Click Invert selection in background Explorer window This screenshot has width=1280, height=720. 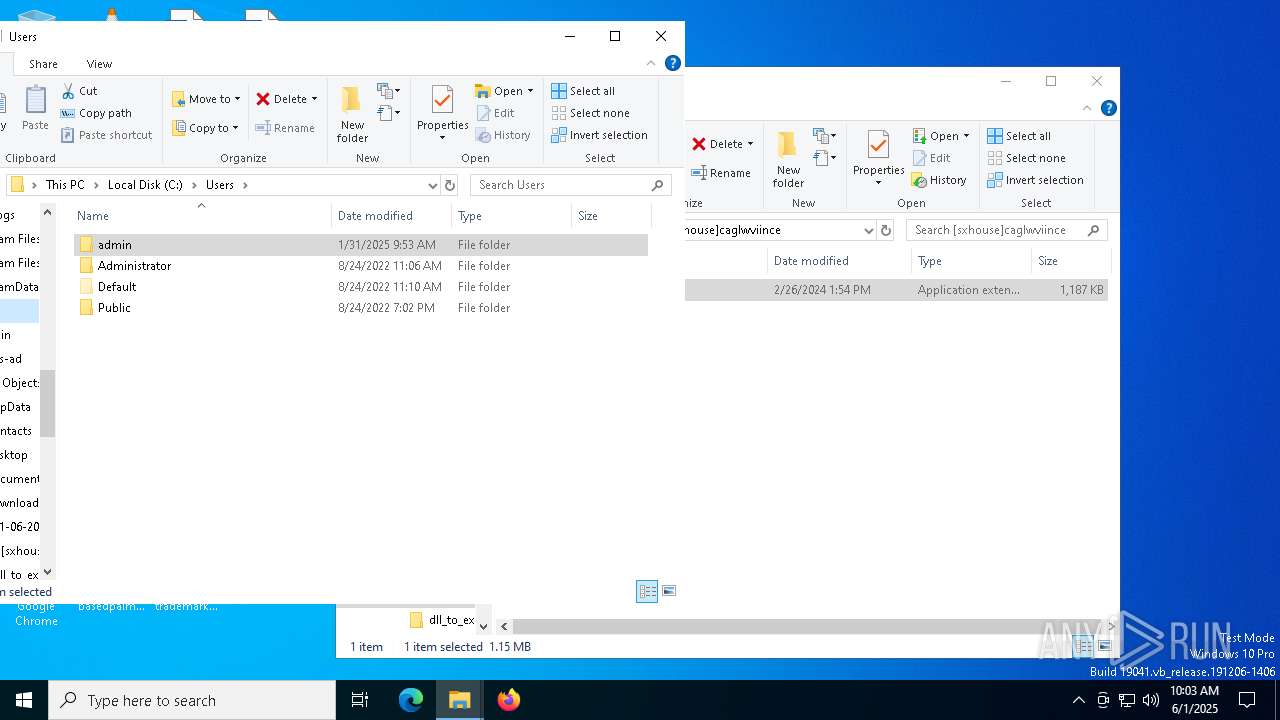[1035, 180]
